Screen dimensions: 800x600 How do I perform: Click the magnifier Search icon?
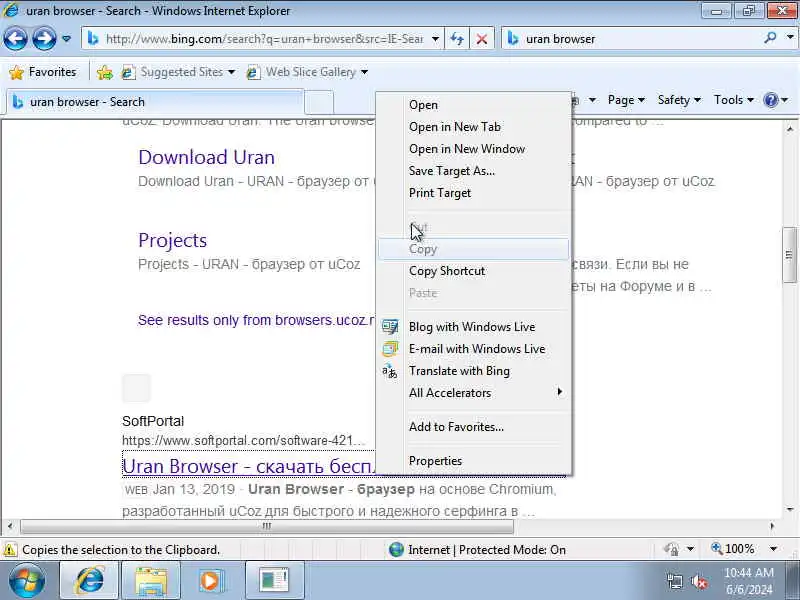(770, 38)
